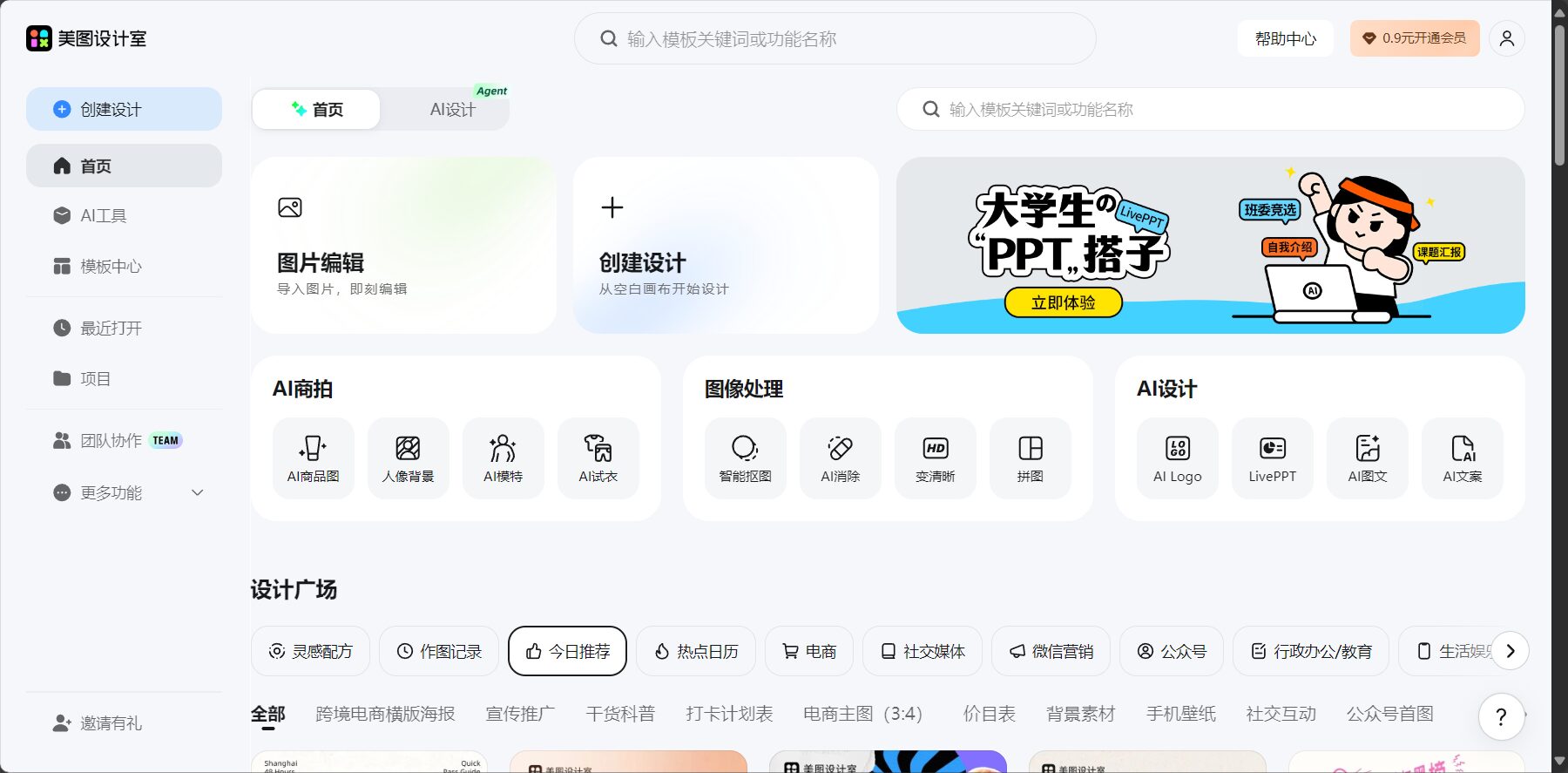Screen dimensions: 1568x773
Task: Show more design category chips with arrow
Action: click(1511, 651)
